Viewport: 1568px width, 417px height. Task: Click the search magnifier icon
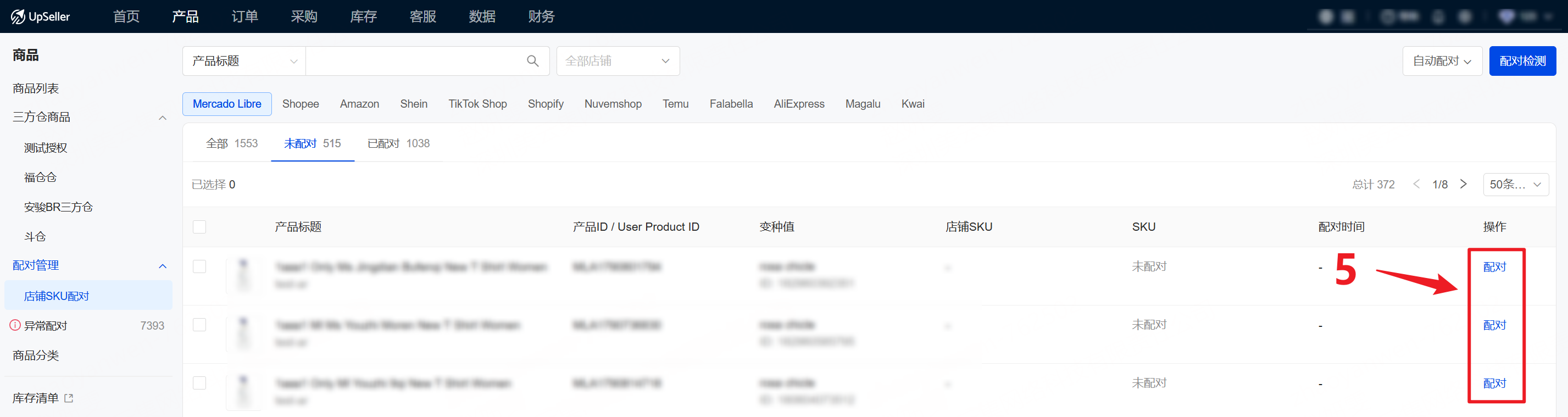point(532,61)
